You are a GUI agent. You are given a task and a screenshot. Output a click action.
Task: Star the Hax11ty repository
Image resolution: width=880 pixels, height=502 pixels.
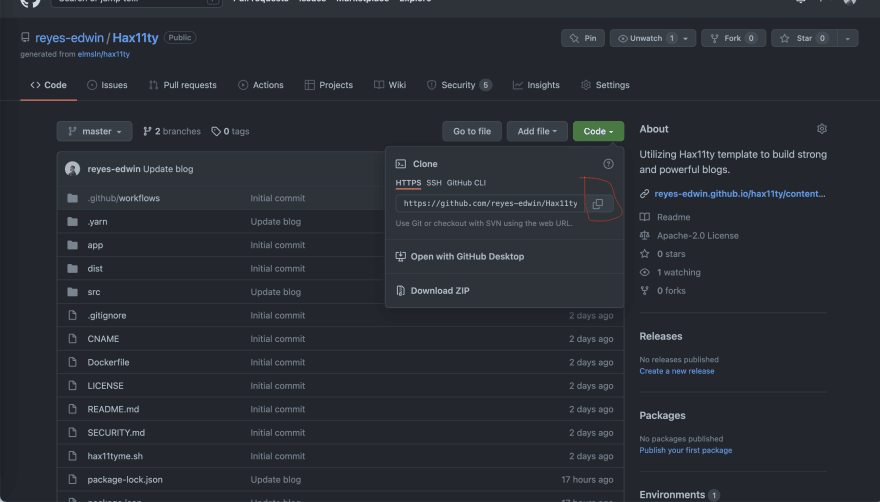tap(804, 38)
